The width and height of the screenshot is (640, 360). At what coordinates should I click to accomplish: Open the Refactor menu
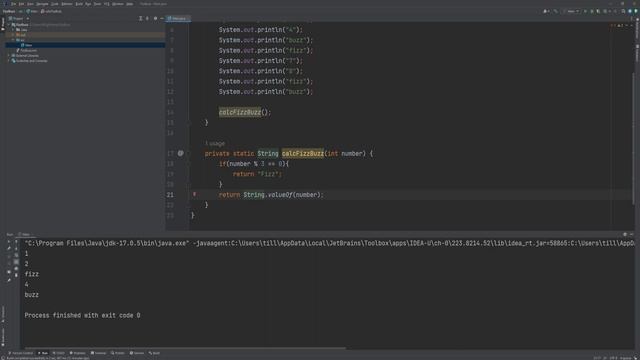(x=67, y=4)
